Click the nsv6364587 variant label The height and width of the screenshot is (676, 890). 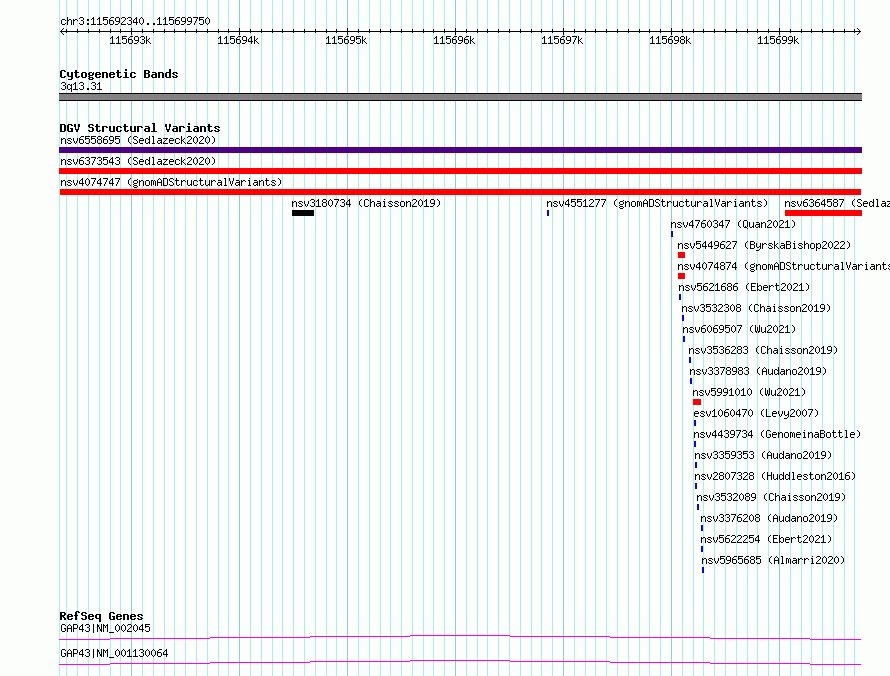pyautogui.click(x=837, y=203)
